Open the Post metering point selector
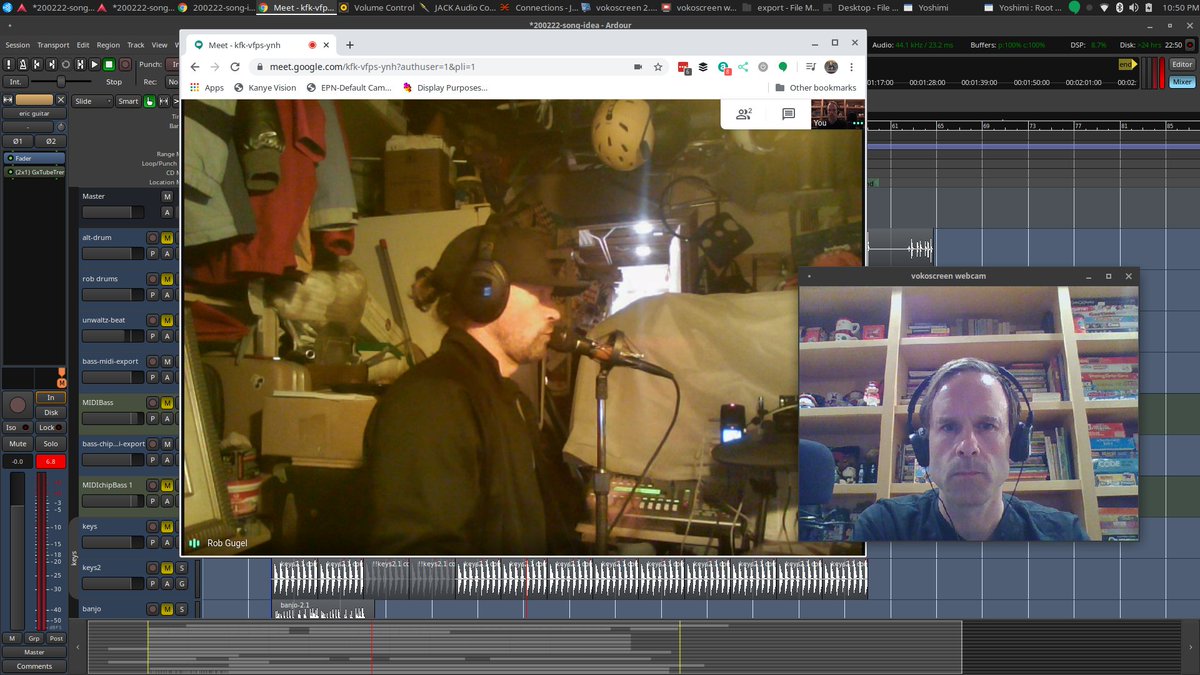Image resolution: width=1200 pixels, height=675 pixels. [56, 638]
